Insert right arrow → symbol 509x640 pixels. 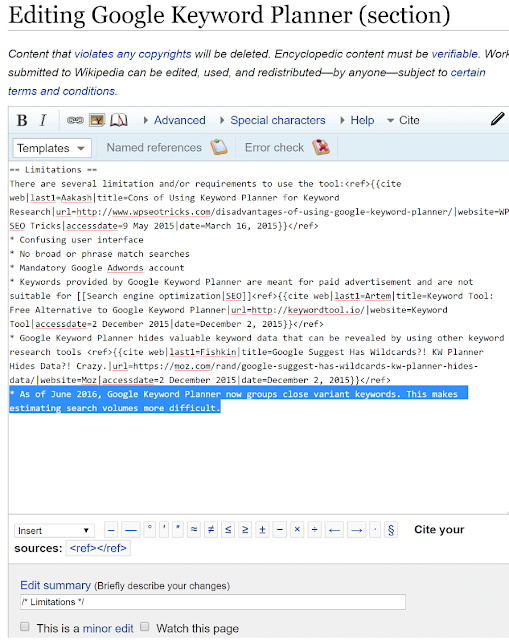click(356, 530)
